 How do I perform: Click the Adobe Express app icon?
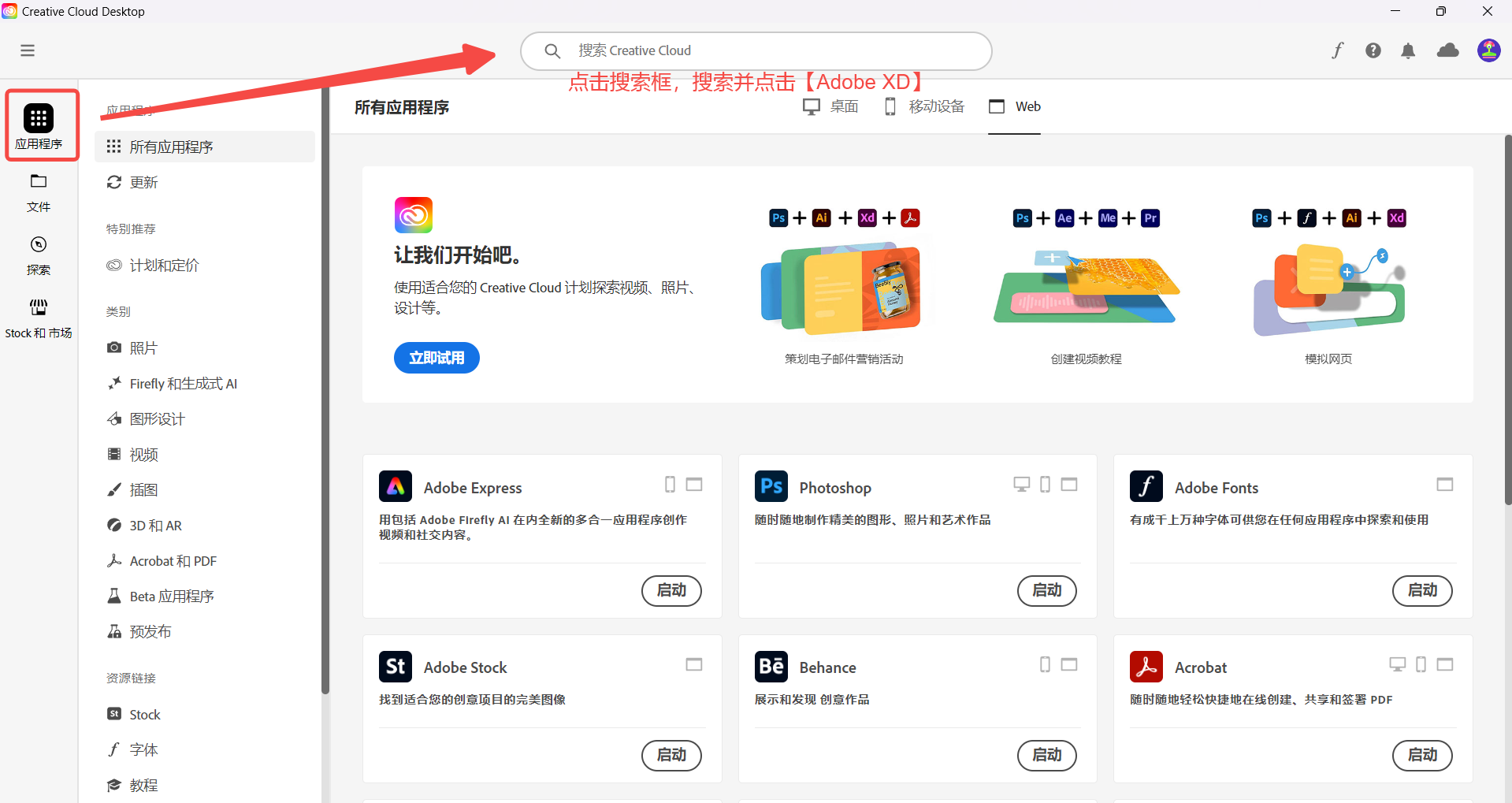click(396, 486)
